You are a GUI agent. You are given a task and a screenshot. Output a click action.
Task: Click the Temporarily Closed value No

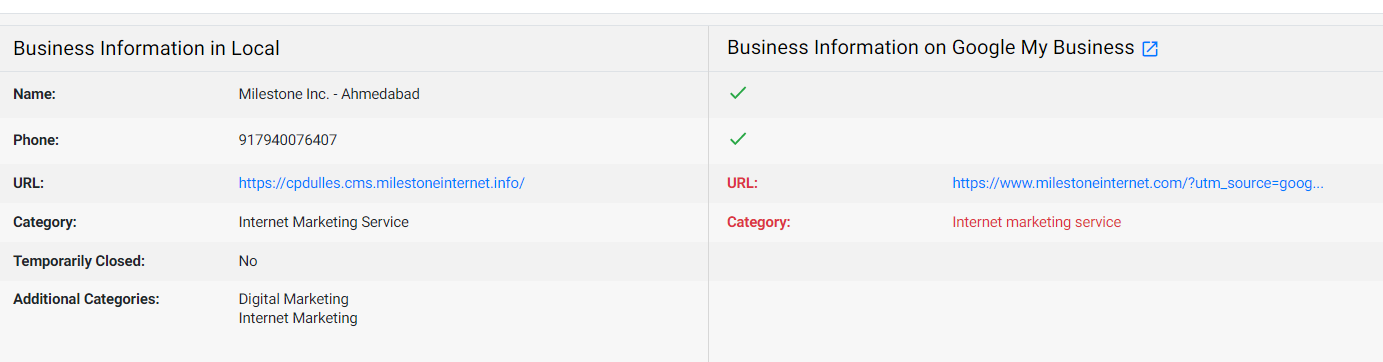[248, 261]
